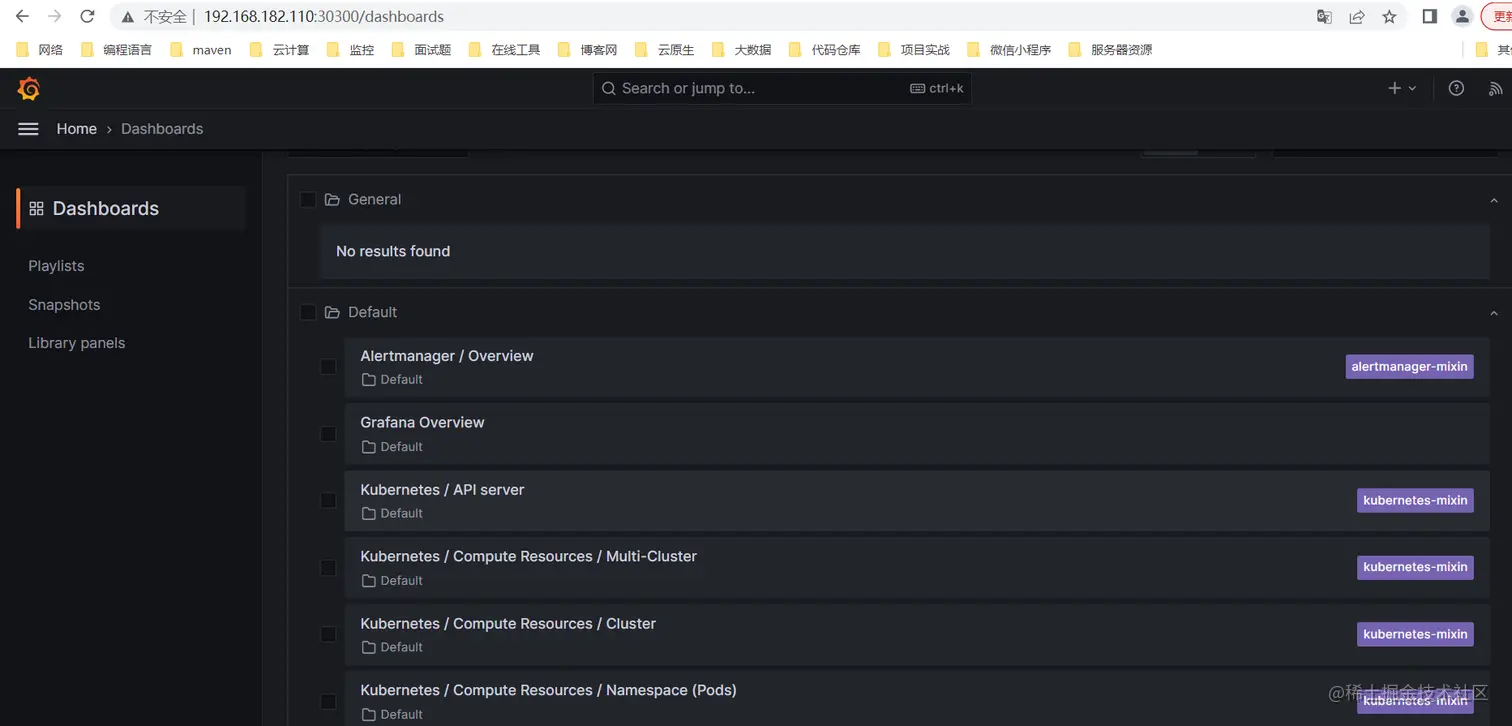
Task: Open the news feed RSS icon
Action: coord(1496,88)
